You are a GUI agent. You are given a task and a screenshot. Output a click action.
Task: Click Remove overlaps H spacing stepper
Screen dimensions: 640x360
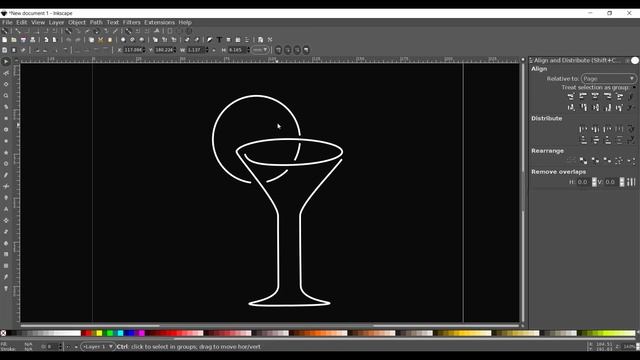pyautogui.click(x=594, y=182)
